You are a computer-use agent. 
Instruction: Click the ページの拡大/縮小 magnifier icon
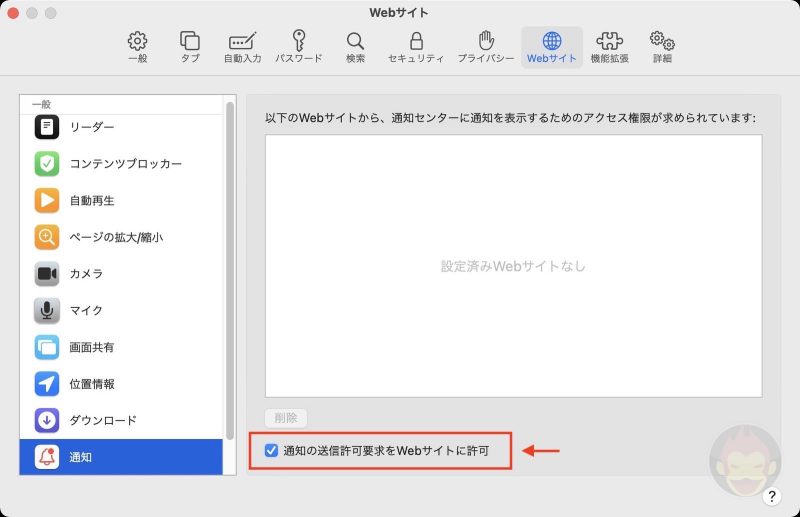click(47, 237)
